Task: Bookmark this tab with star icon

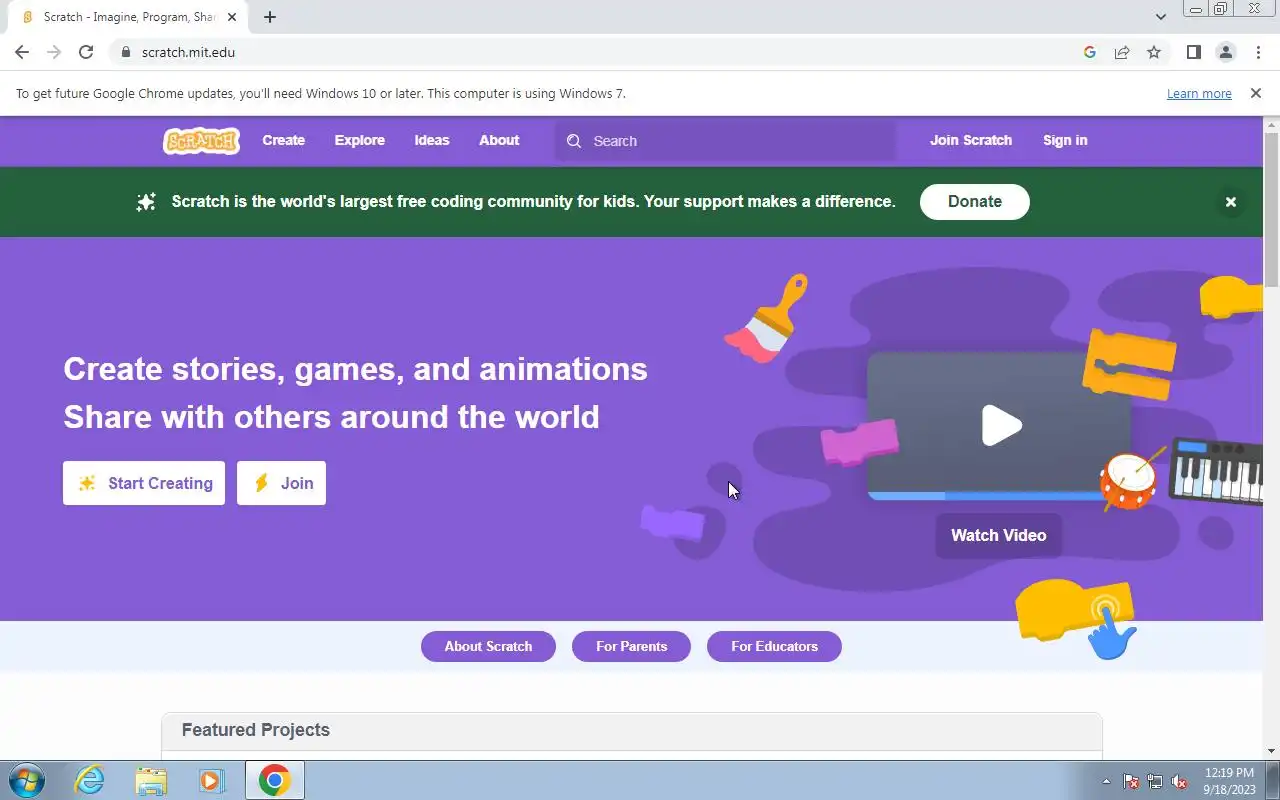Action: tap(1154, 52)
